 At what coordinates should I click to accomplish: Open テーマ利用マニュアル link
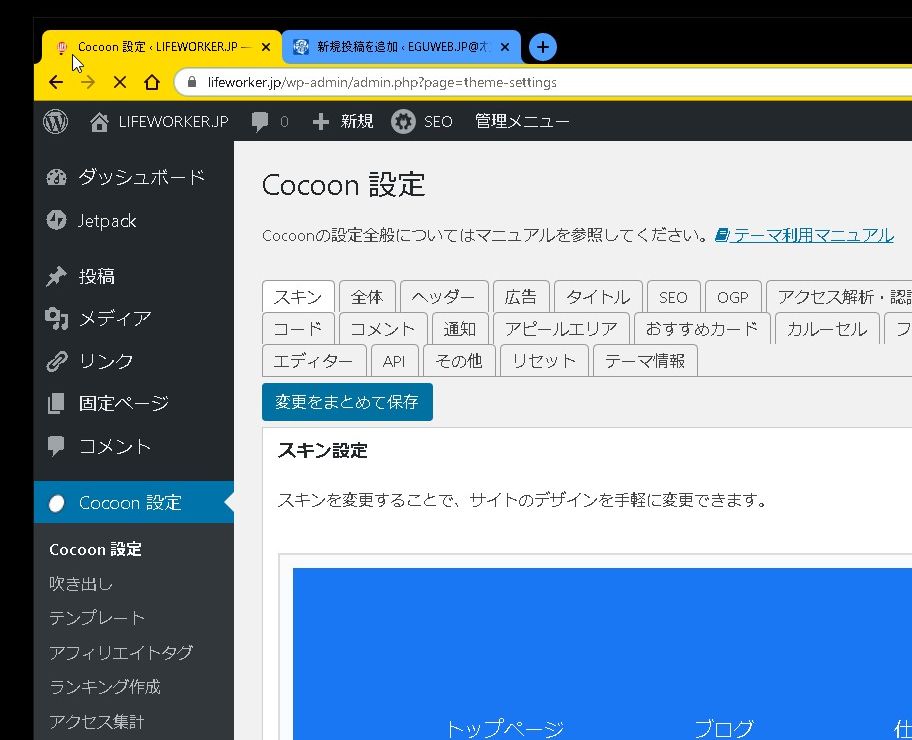[812, 236]
